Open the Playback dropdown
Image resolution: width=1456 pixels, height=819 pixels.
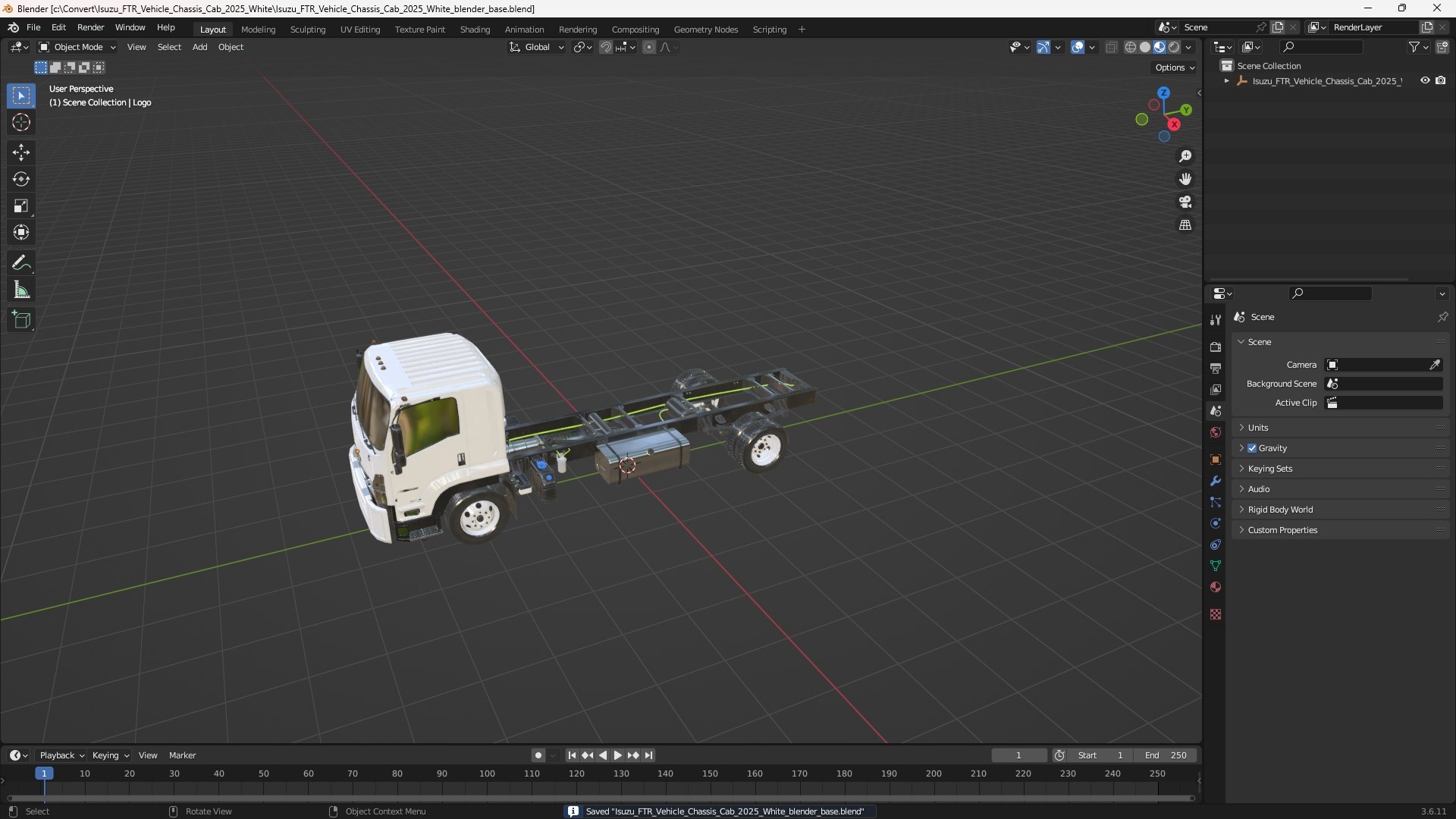61,755
